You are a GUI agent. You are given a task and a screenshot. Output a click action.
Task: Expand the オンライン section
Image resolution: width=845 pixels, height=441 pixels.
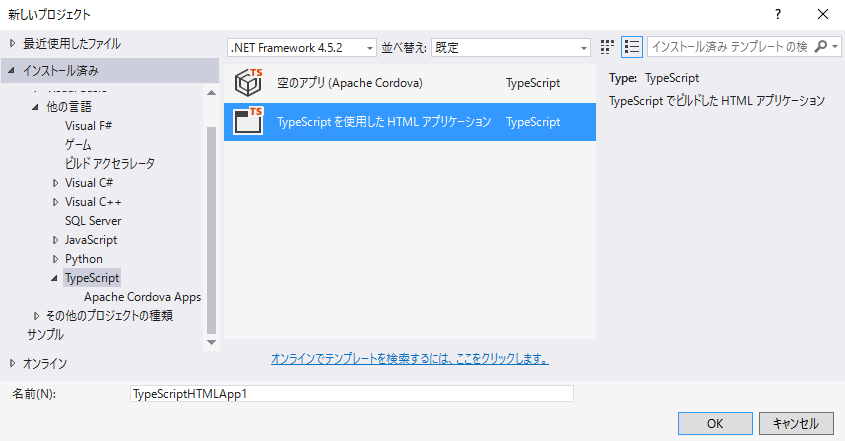coord(12,363)
